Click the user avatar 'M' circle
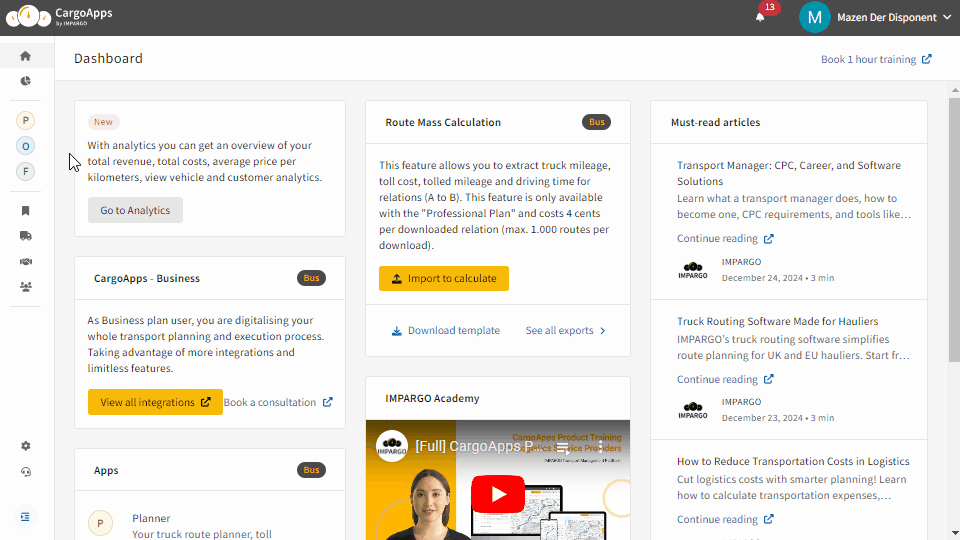 coord(814,17)
